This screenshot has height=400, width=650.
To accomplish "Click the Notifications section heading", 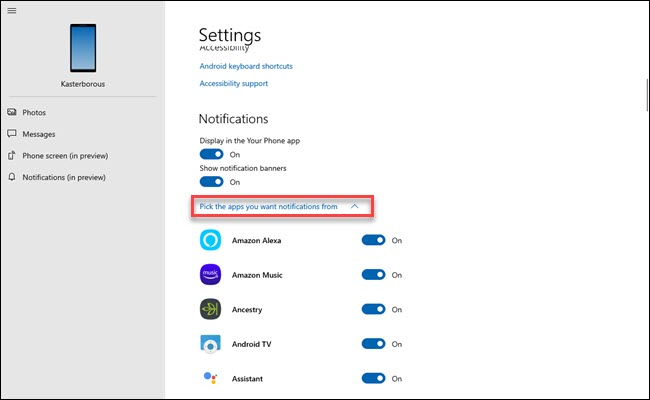I will click(233, 119).
